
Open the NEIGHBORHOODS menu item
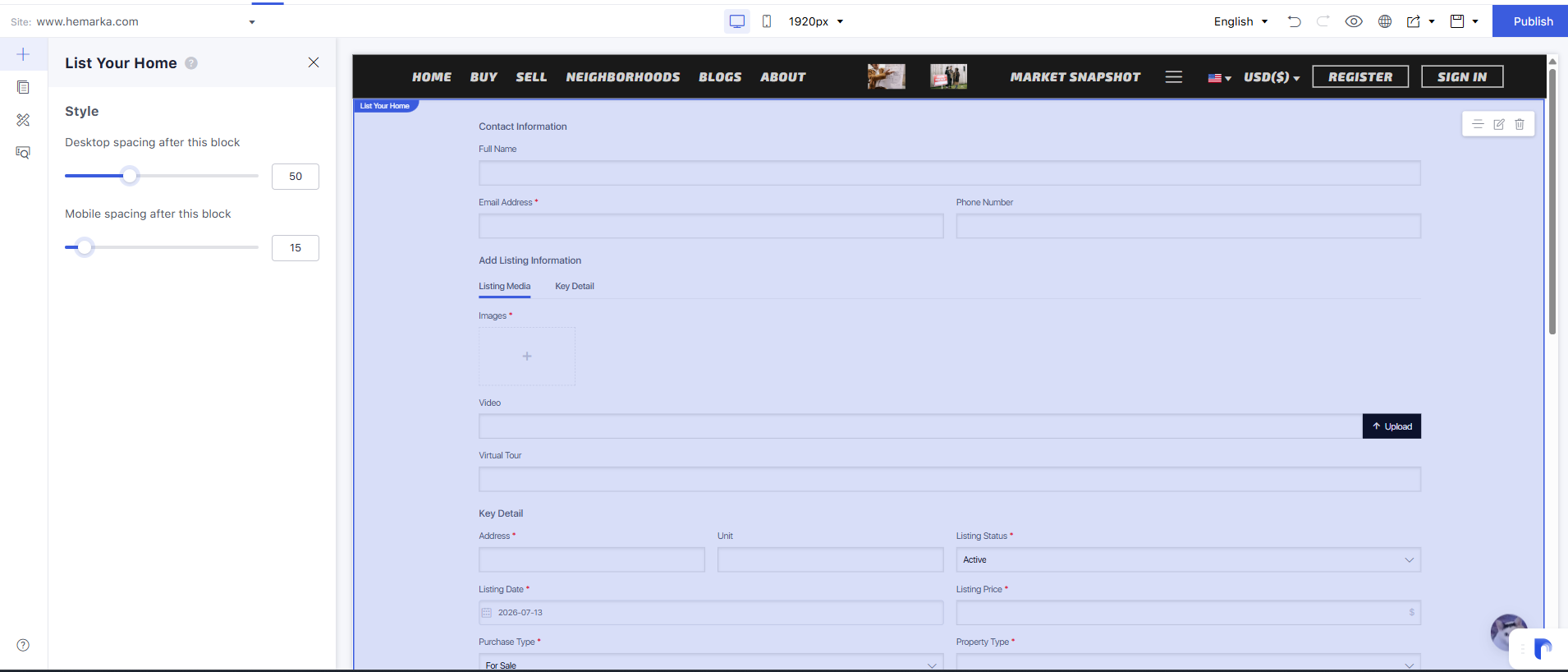(x=623, y=77)
